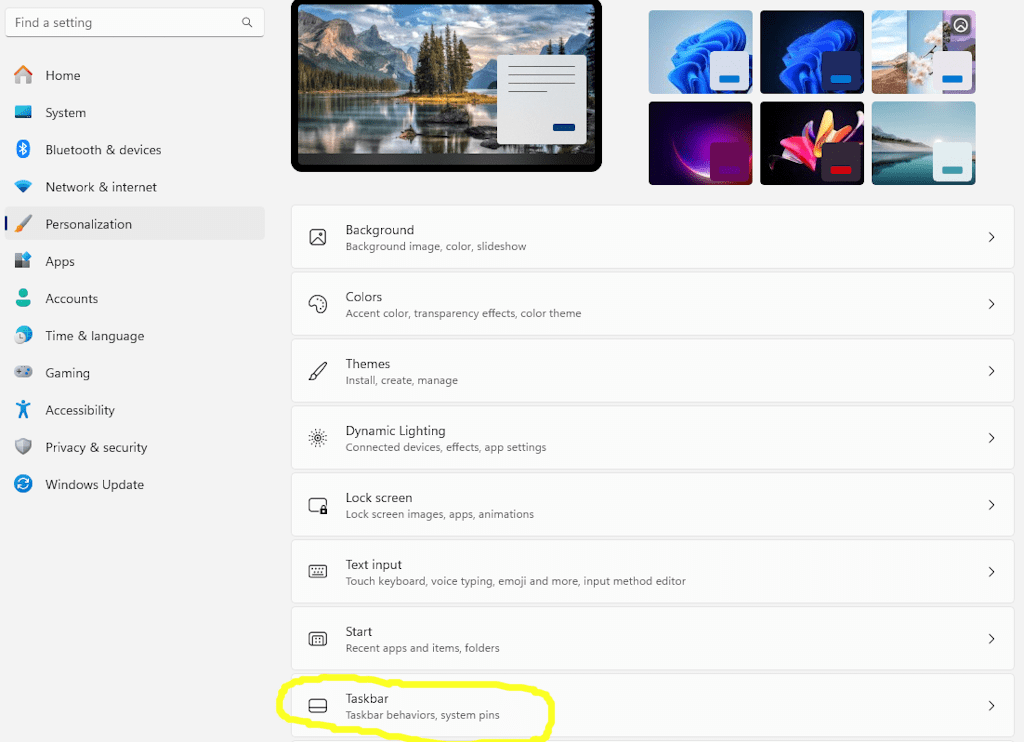This screenshot has height=742, width=1024.
Task: Select the Windows Update icon
Action: click(x=21, y=484)
